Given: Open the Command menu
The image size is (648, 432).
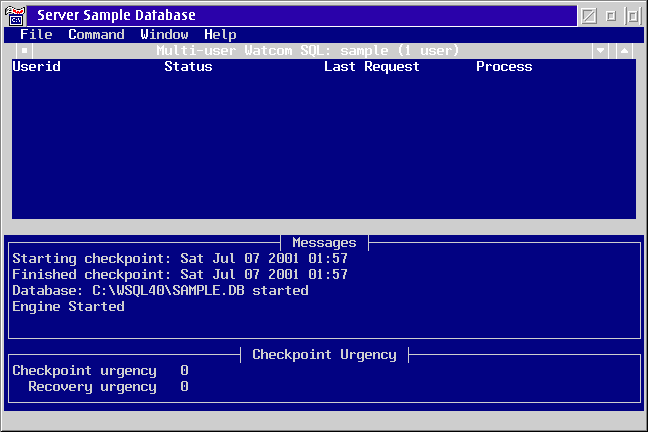Looking at the screenshot, I should 96,34.
